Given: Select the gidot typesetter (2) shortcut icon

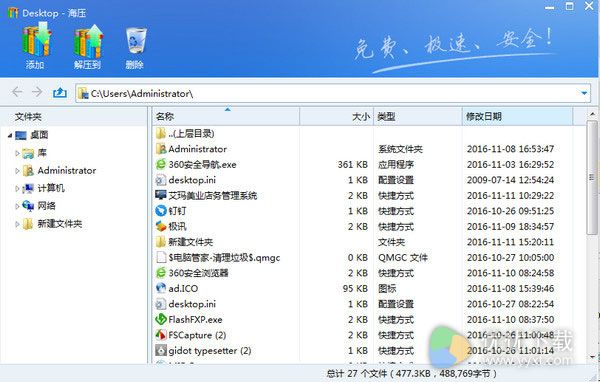Looking at the screenshot, I should pos(161,350).
